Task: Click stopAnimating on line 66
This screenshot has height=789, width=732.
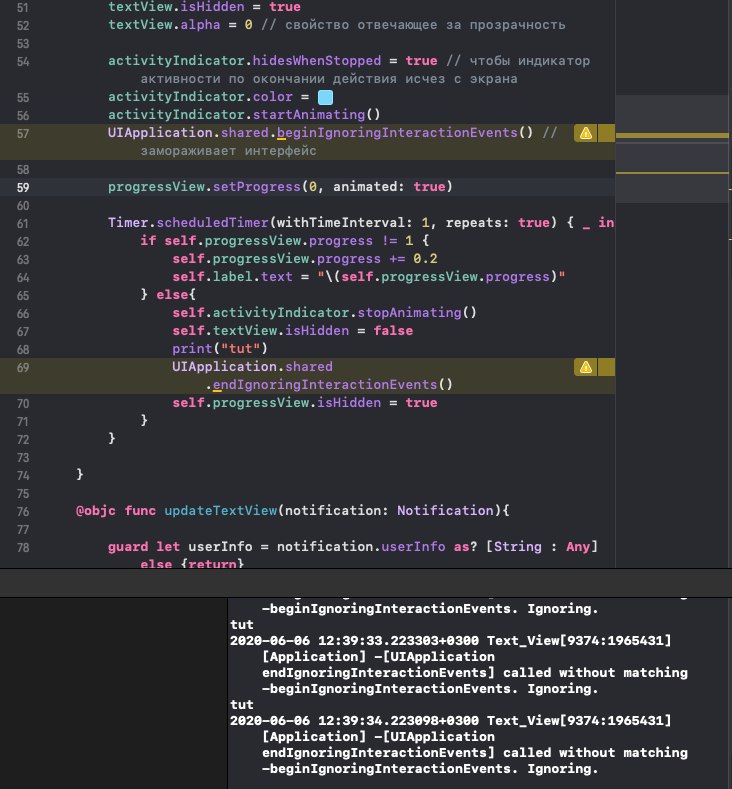Action: [x=409, y=312]
